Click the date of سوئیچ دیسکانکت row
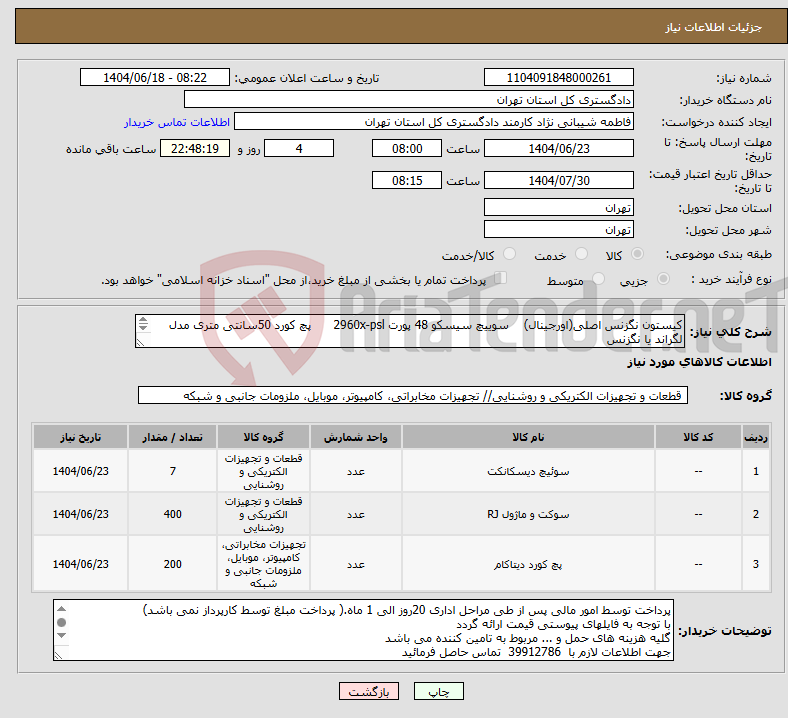Image resolution: width=788 pixels, height=718 pixels. (x=80, y=471)
